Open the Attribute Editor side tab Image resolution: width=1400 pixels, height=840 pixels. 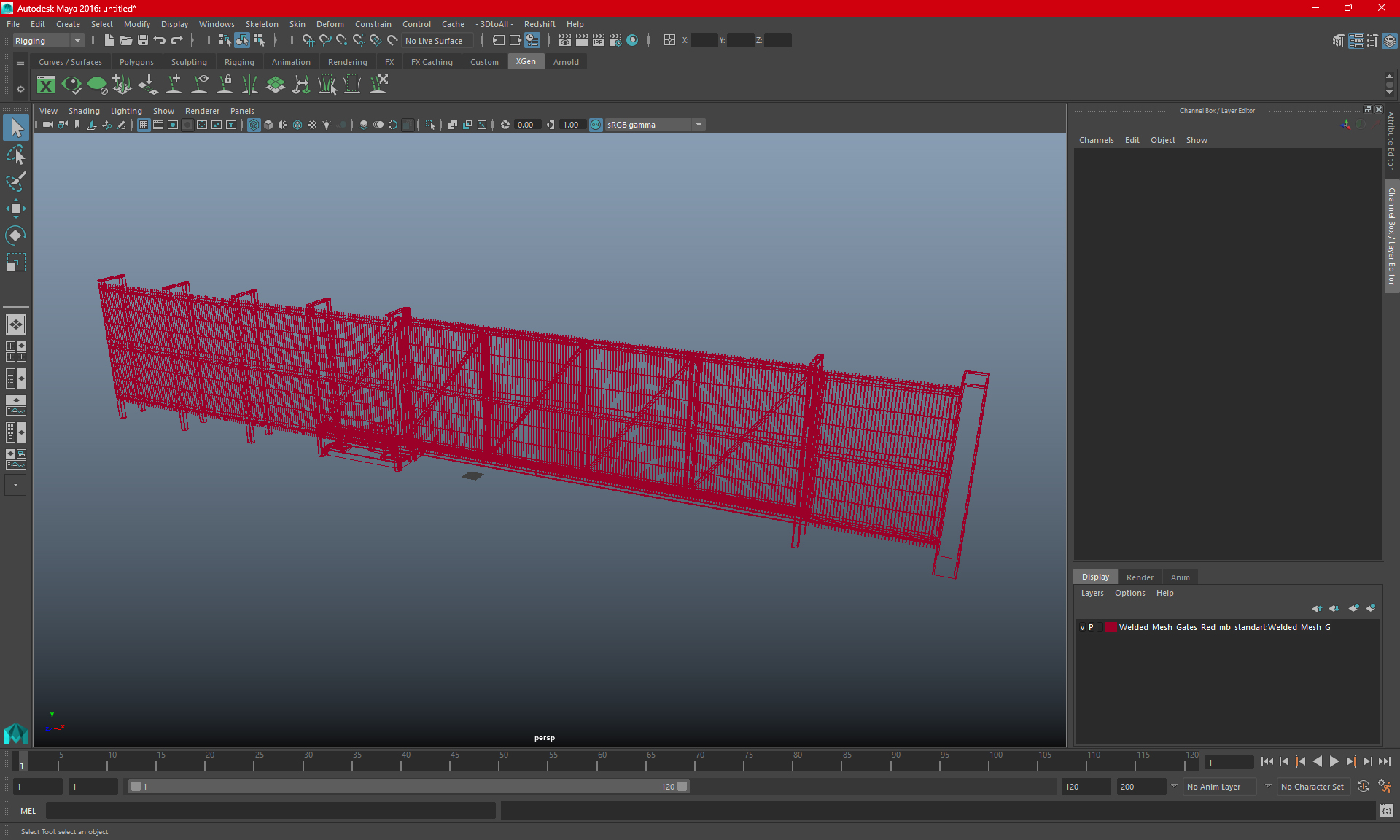tap(1391, 141)
